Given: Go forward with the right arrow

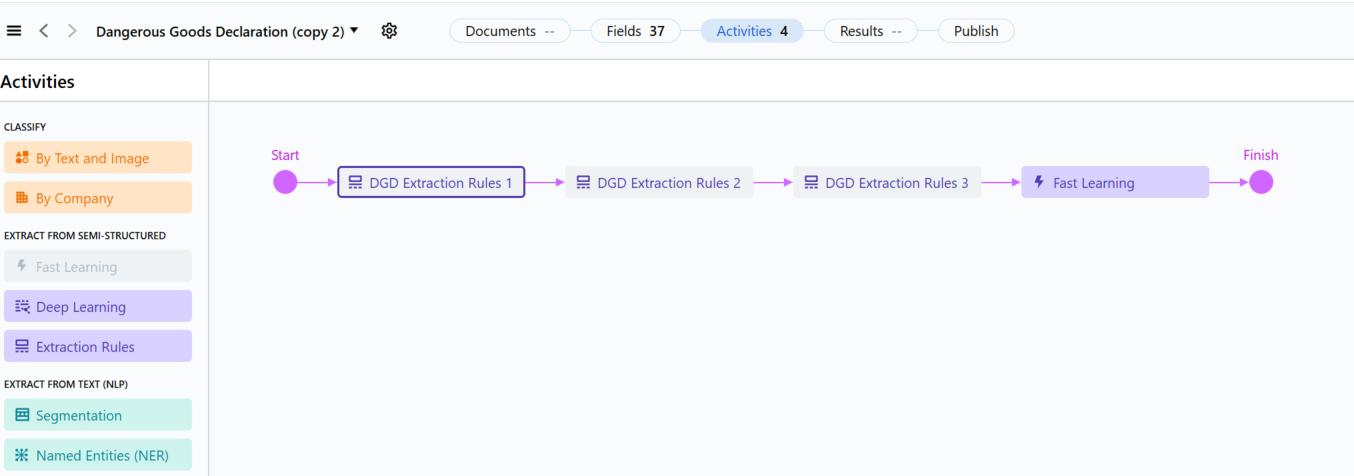Looking at the screenshot, I should click(x=72, y=31).
